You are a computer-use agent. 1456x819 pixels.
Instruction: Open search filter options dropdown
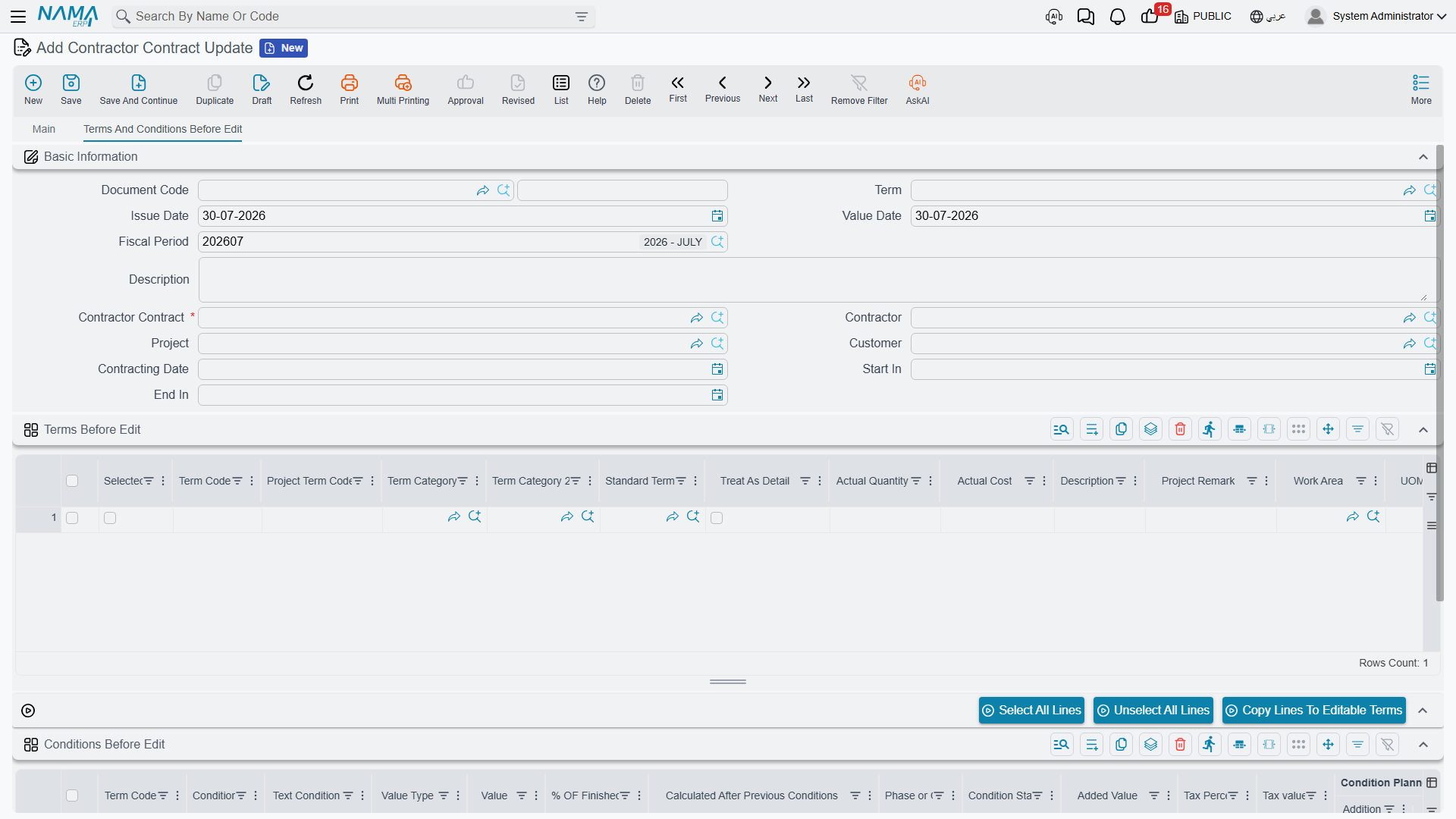582,17
